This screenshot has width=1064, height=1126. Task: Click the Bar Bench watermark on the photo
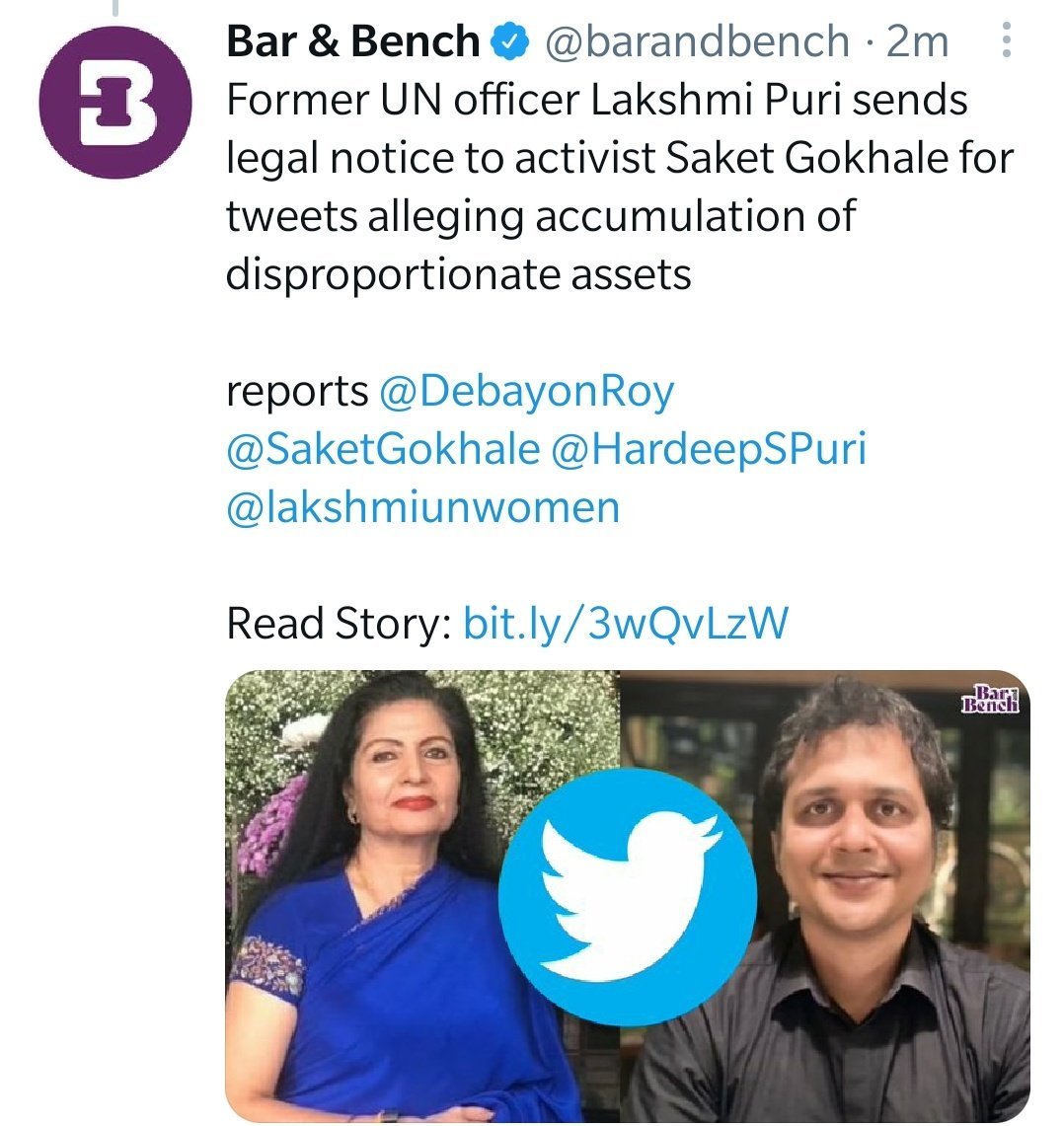991,700
